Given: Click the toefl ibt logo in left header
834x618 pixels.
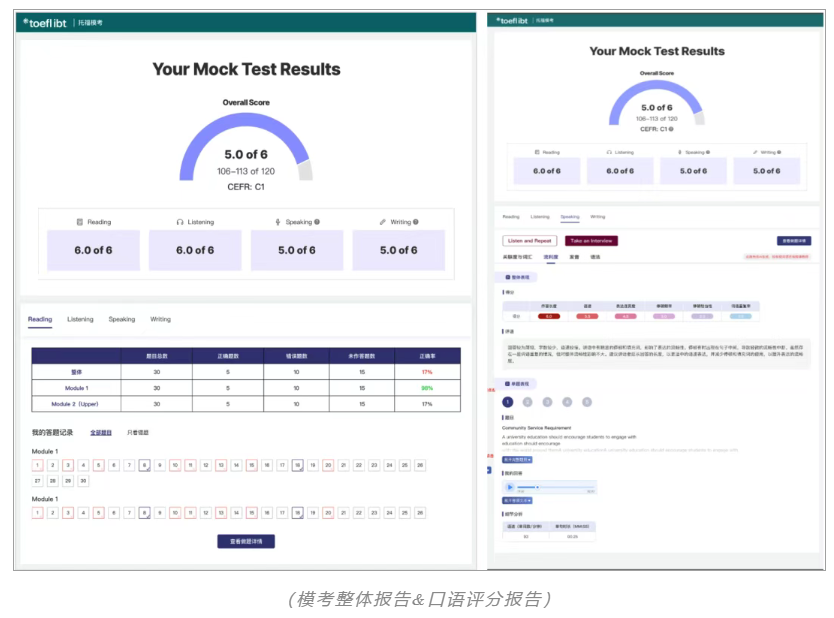Looking at the screenshot, I should (x=48, y=21).
